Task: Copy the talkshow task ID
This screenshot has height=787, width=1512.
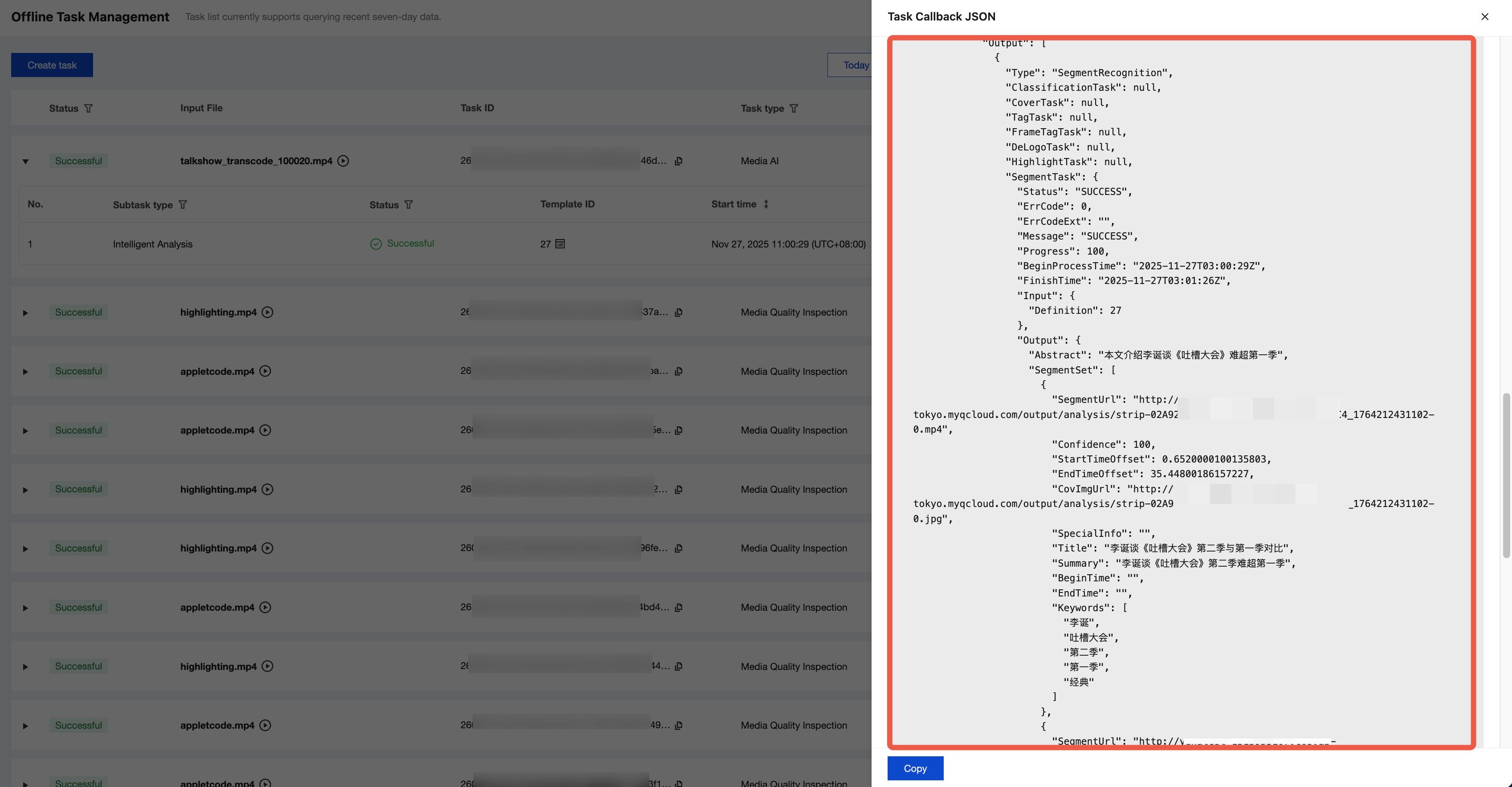Action: [x=679, y=161]
